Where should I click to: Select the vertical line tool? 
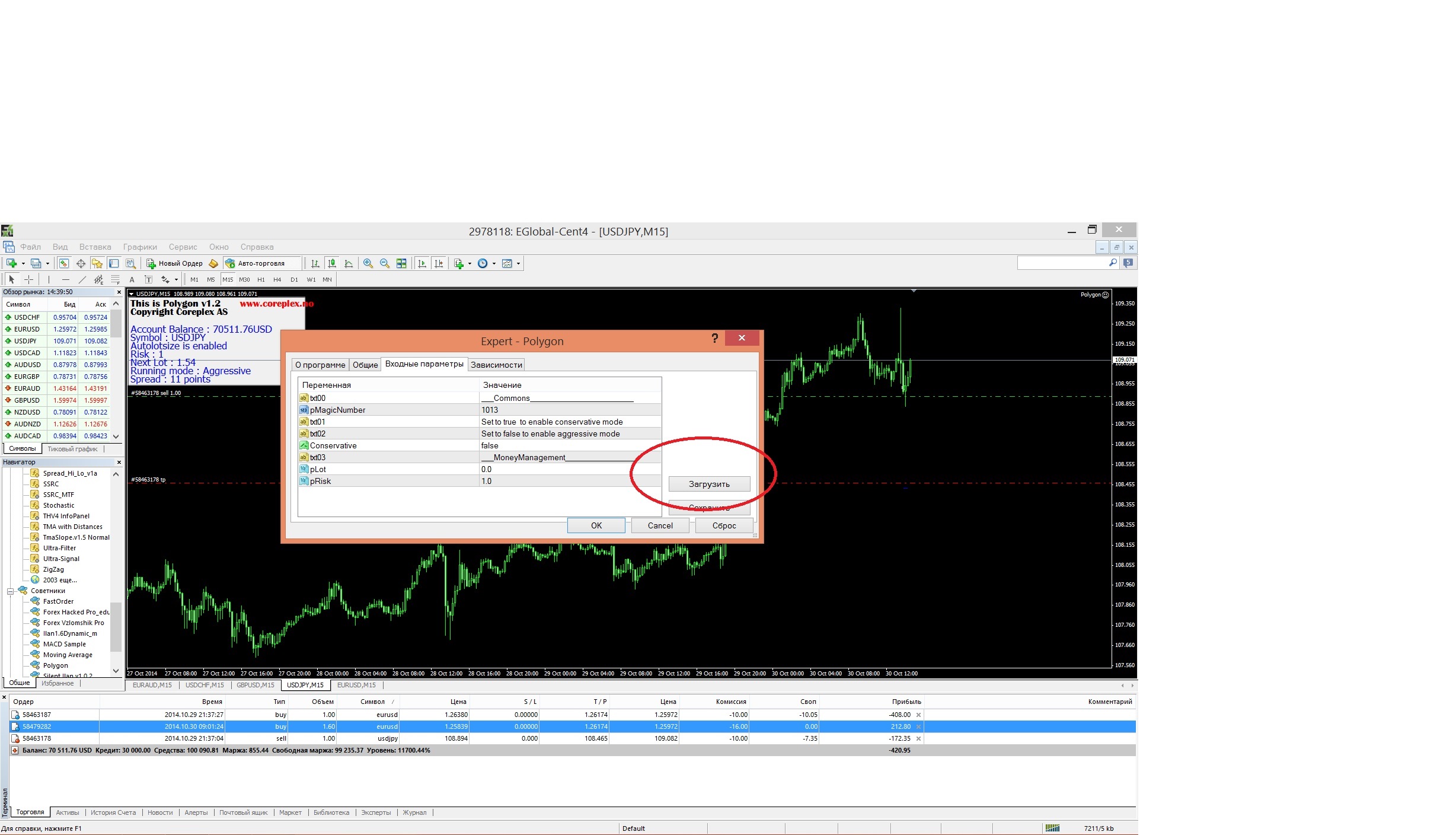(x=49, y=279)
